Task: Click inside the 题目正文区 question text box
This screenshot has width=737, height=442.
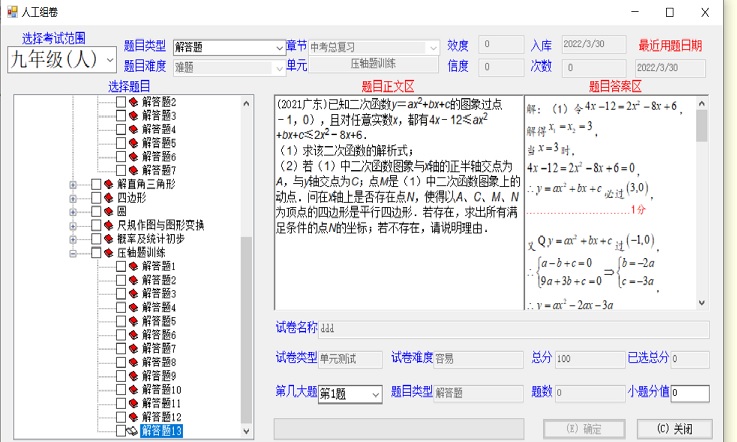Action: coord(399,203)
